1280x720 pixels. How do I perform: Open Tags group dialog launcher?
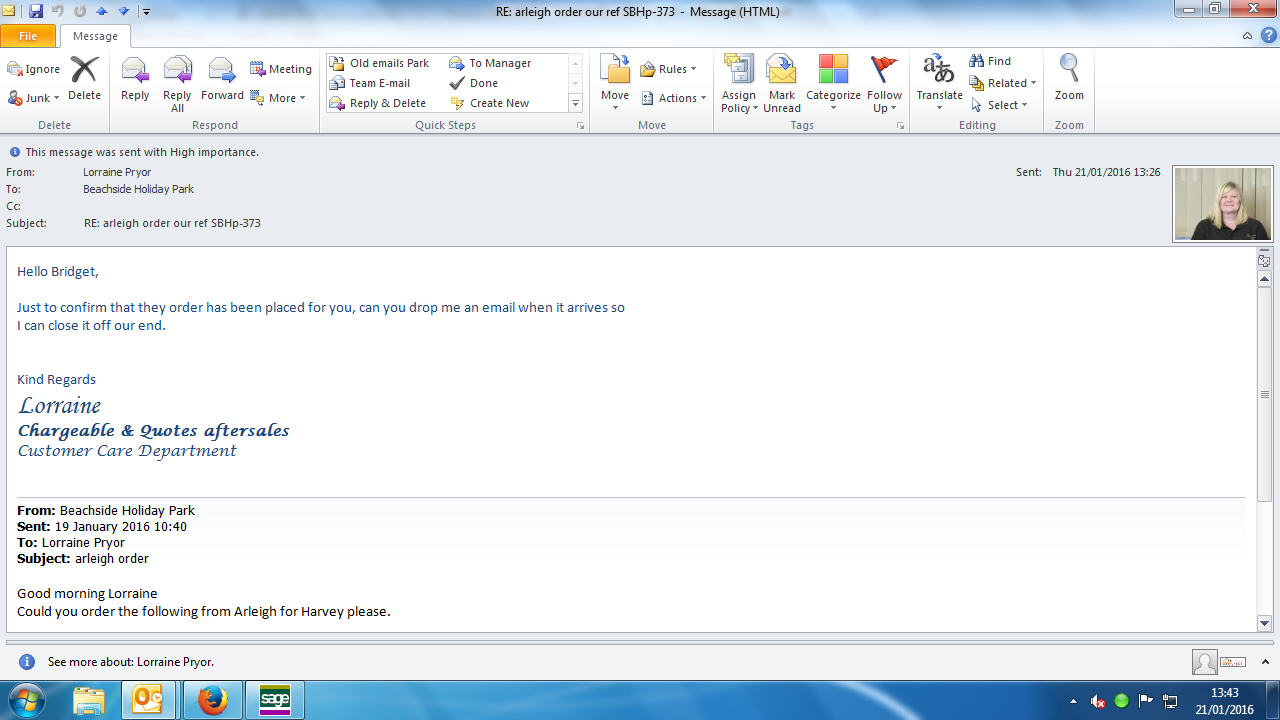click(900, 126)
